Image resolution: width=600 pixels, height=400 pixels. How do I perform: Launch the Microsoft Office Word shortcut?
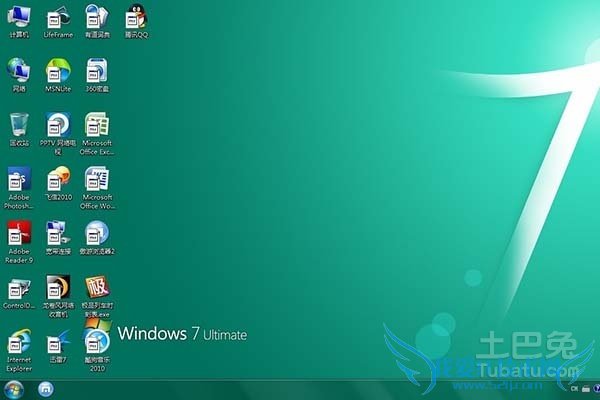click(x=97, y=179)
